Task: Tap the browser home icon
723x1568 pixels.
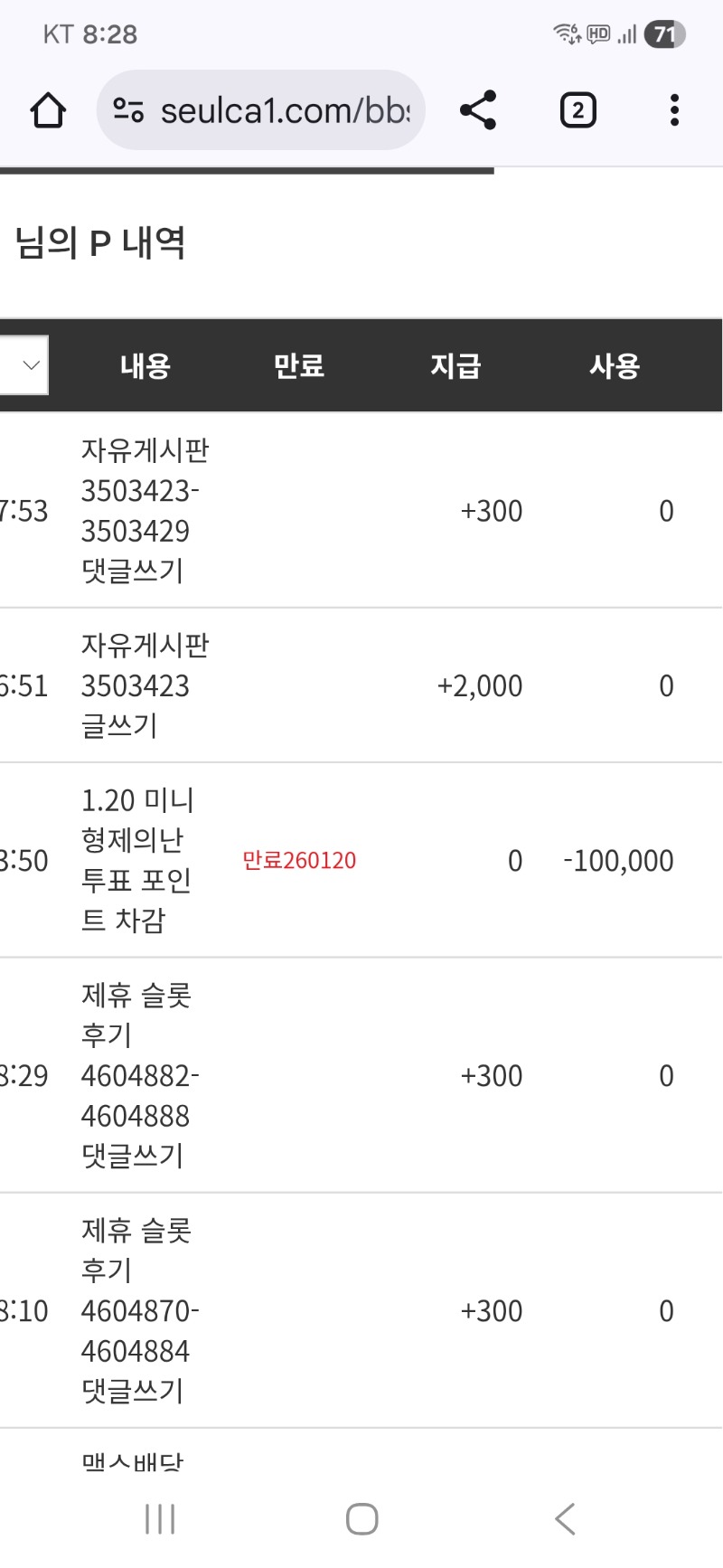Action: pyautogui.click(x=48, y=111)
